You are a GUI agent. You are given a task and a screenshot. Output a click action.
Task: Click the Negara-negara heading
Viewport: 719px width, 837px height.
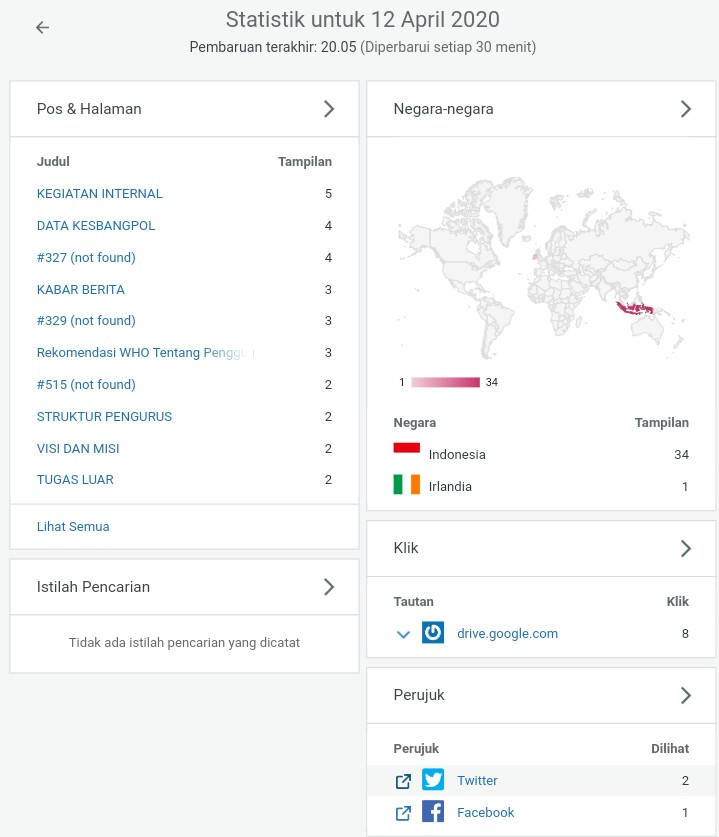tap(443, 109)
